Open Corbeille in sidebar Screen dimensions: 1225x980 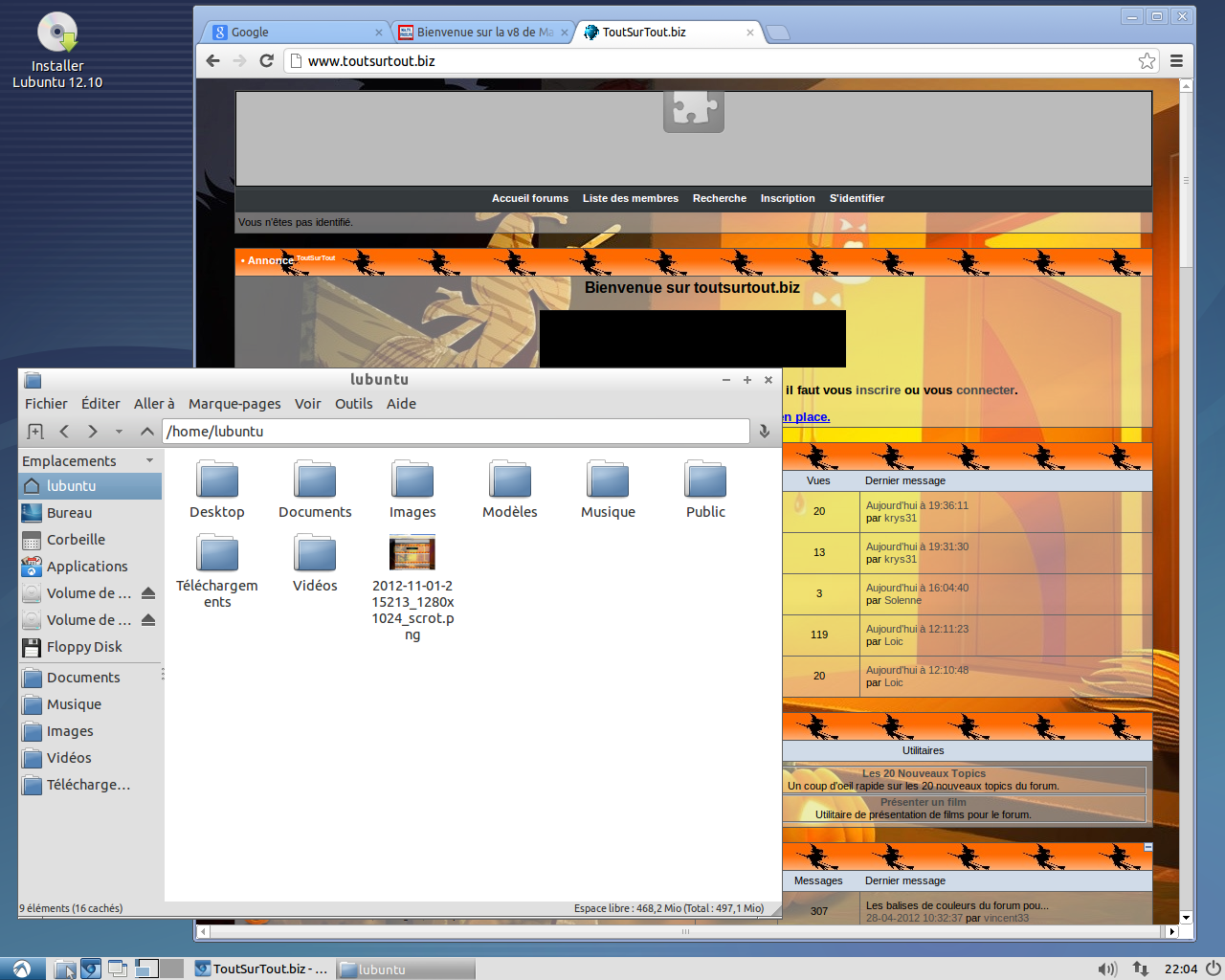[90, 540]
